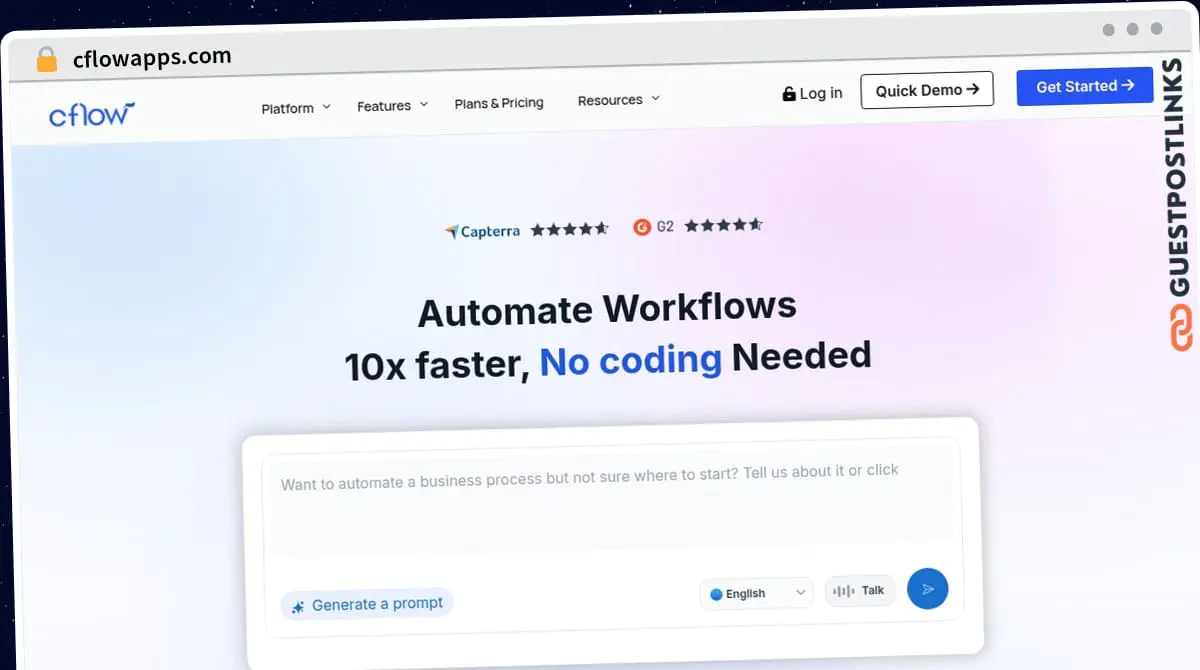This screenshot has height=670, width=1200.
Task: Click the Log in link
Action: tap(812, 93)
